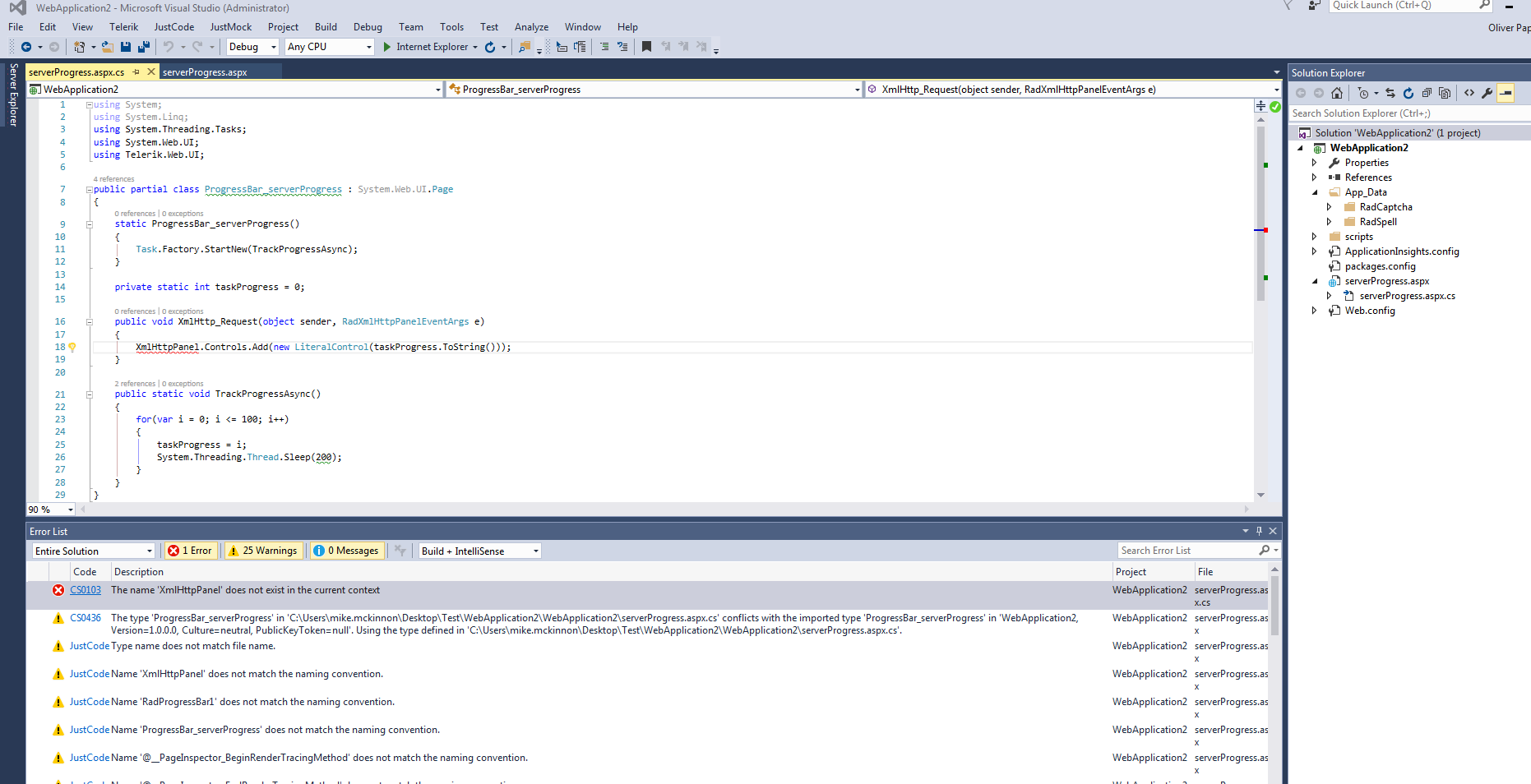1531x784 pixels.
Task: Click the Save All toolbar icon
Action: 144,47
